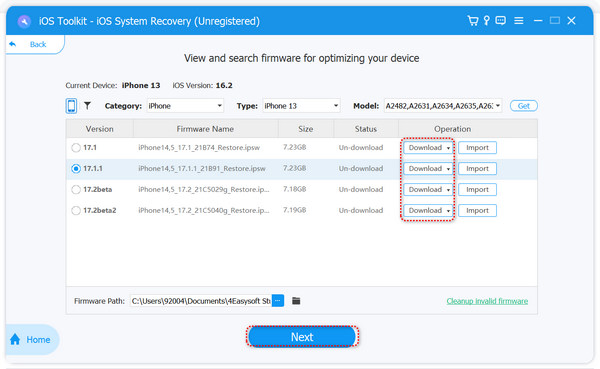
Task: Click Import for firmware 17.1.1
Action: tap(477, 169)
